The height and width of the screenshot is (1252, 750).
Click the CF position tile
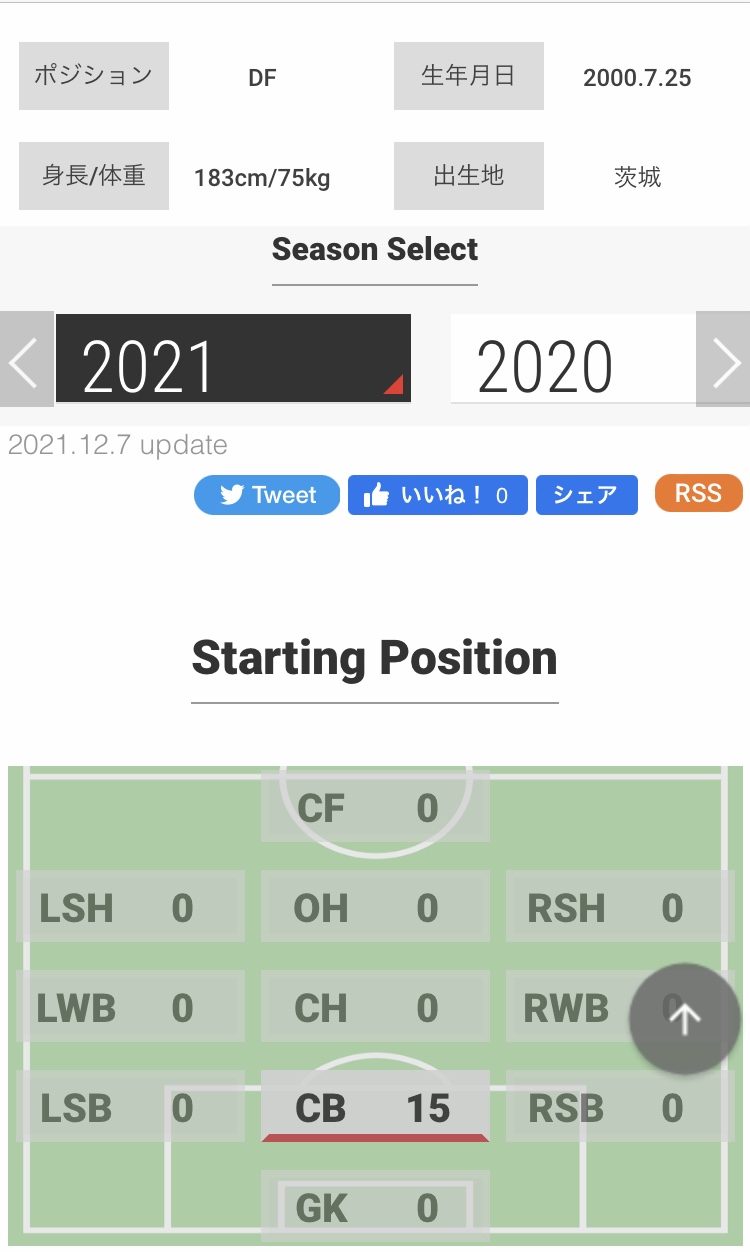click(375, 807)
